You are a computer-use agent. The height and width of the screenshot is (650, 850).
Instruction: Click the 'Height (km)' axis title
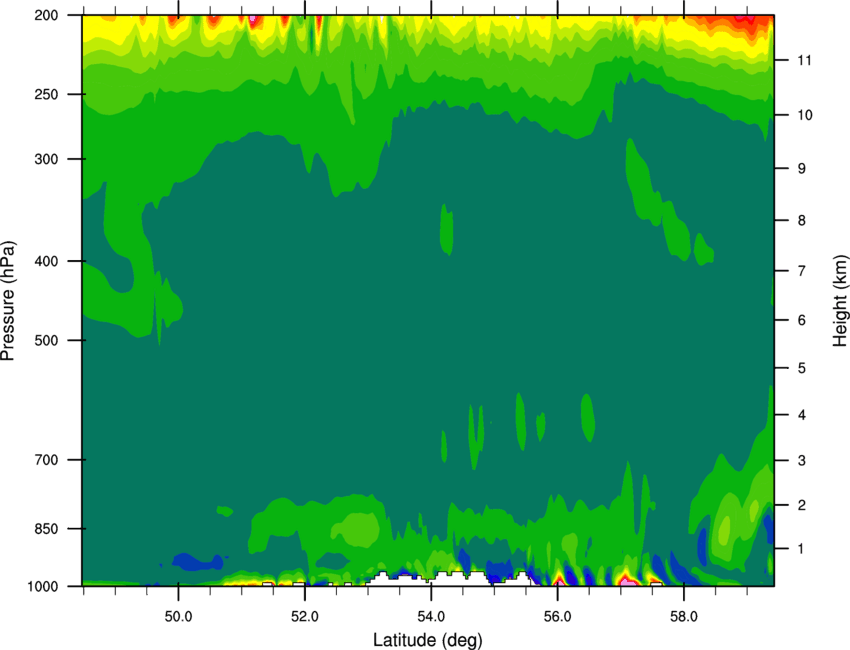pyautogui.click(x=840, y=301)
